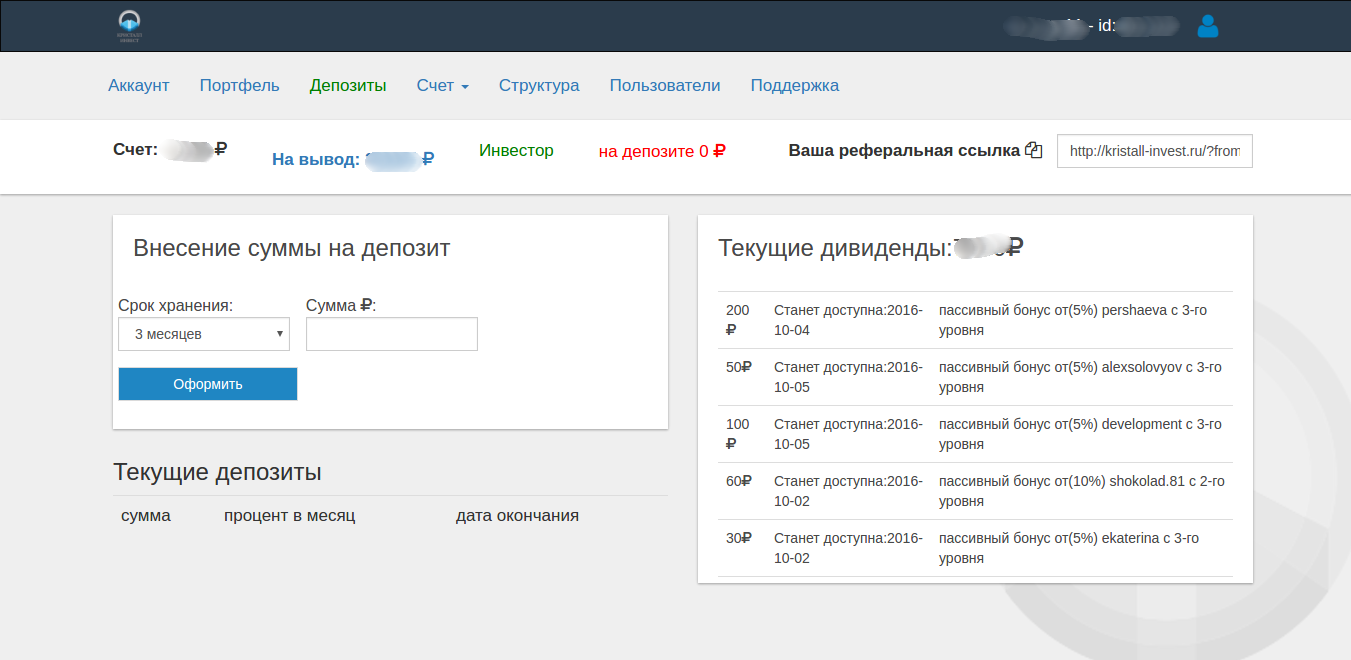
Task: Click the на депозите 0 ₽ label
Action: [x=662, y=151]
